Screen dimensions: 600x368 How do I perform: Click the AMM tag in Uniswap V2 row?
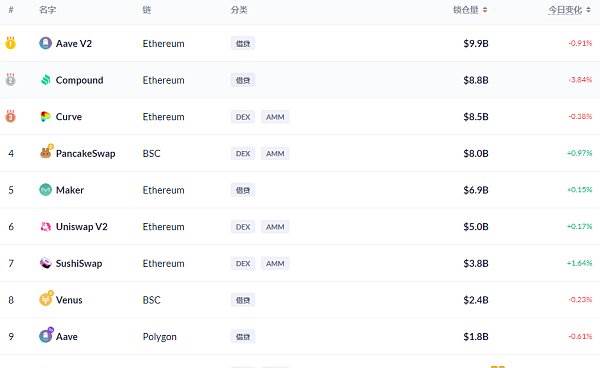[275, 227]
